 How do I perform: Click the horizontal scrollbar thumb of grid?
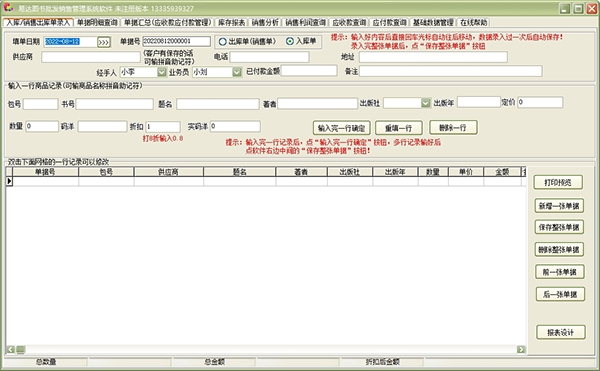tap(21, 349)
